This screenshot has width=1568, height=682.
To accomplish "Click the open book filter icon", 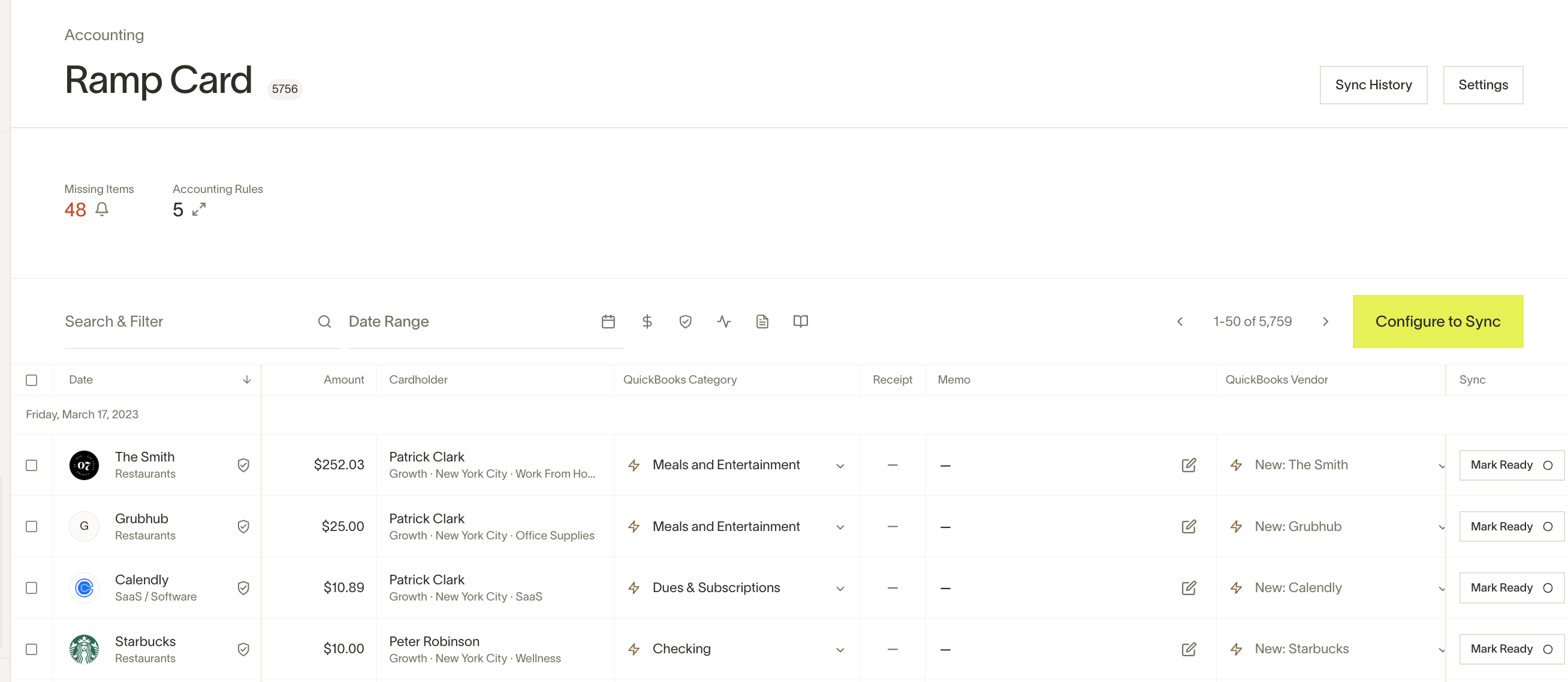I will point(800,321).
